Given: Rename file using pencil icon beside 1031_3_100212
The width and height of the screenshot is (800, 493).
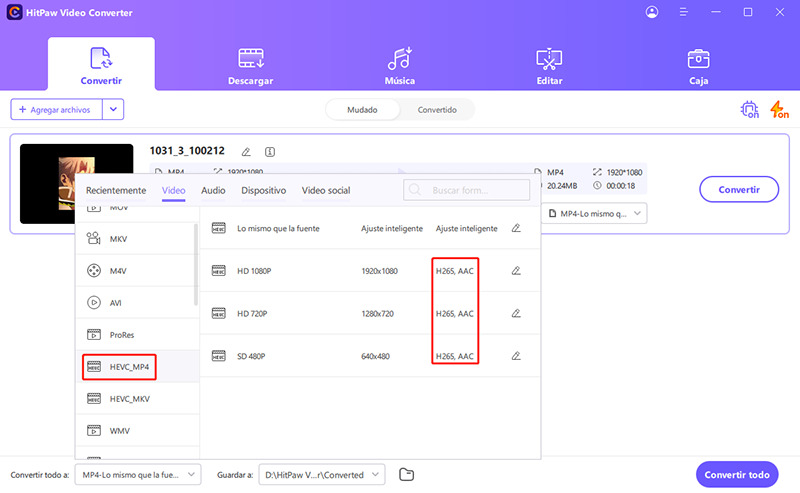Looking at the screenshot, I should click(x=246, y=152).
